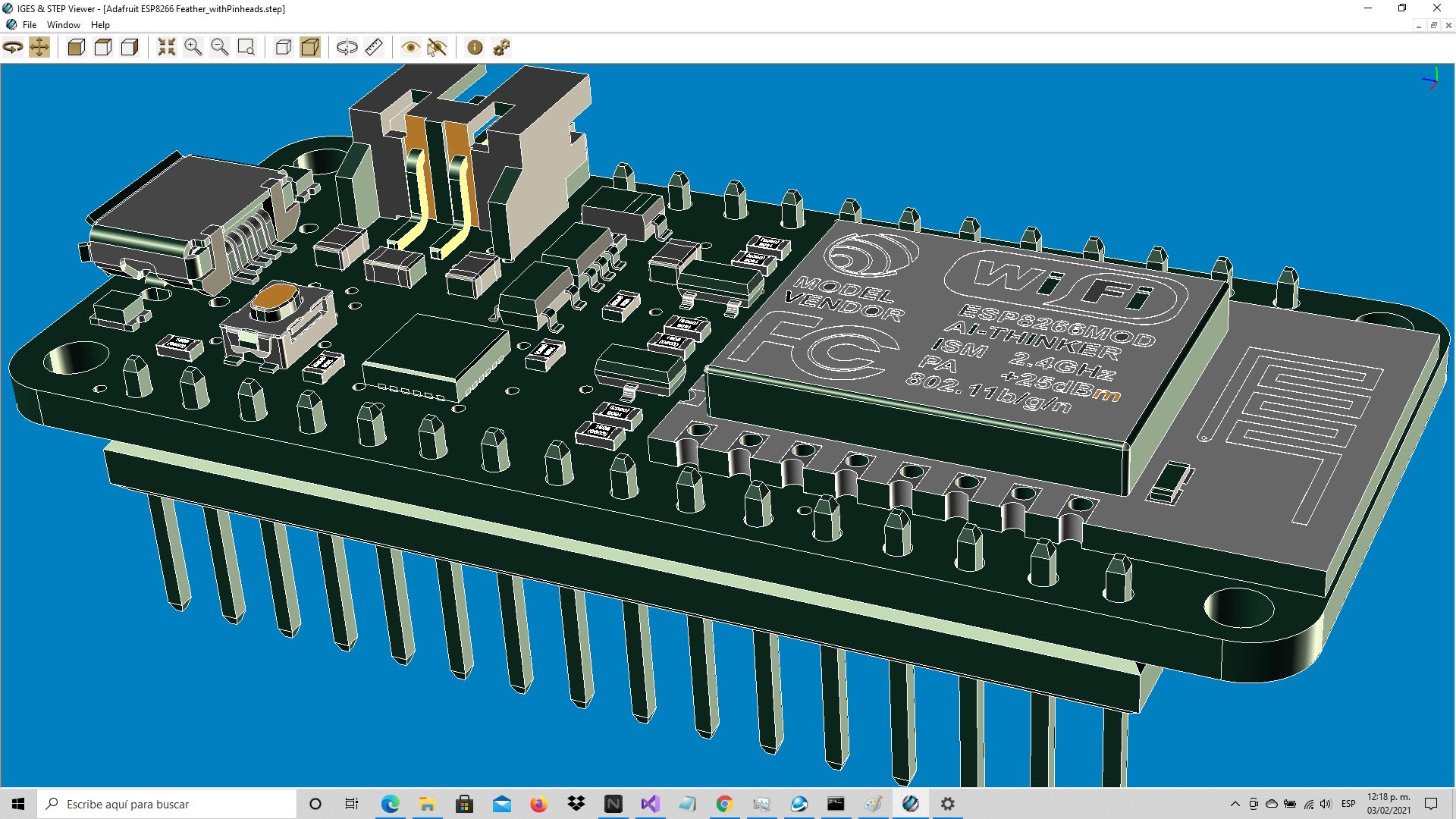
Task: Click the zoom out magnifier
Action: tap(220, 48)
